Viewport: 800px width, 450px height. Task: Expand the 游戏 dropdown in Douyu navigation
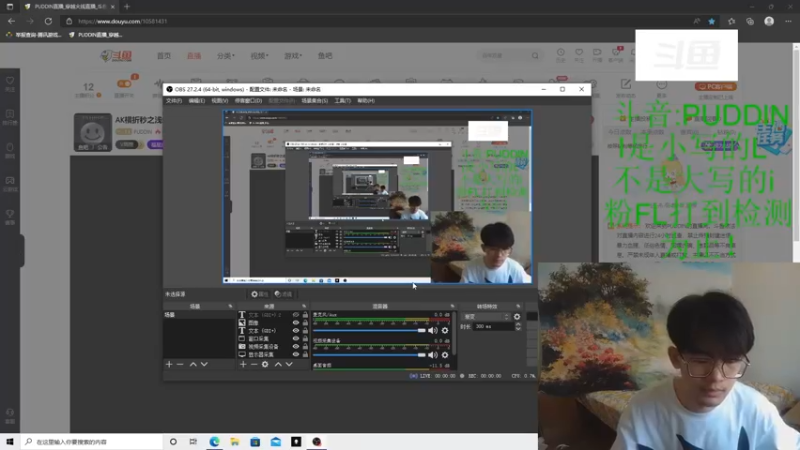pos(293,56)
